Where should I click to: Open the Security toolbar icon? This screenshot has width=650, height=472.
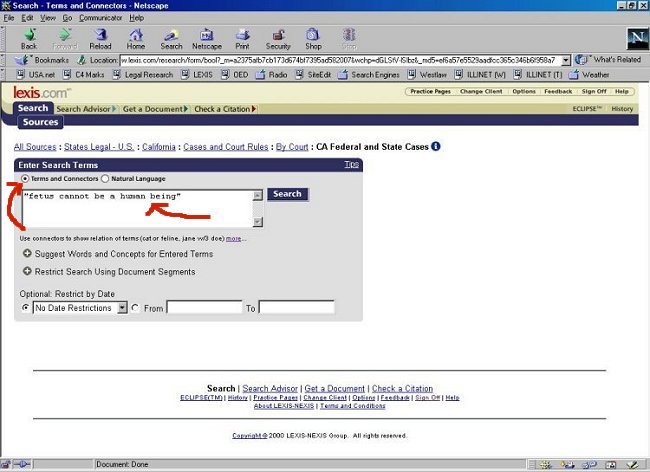[x=278, y=39]
